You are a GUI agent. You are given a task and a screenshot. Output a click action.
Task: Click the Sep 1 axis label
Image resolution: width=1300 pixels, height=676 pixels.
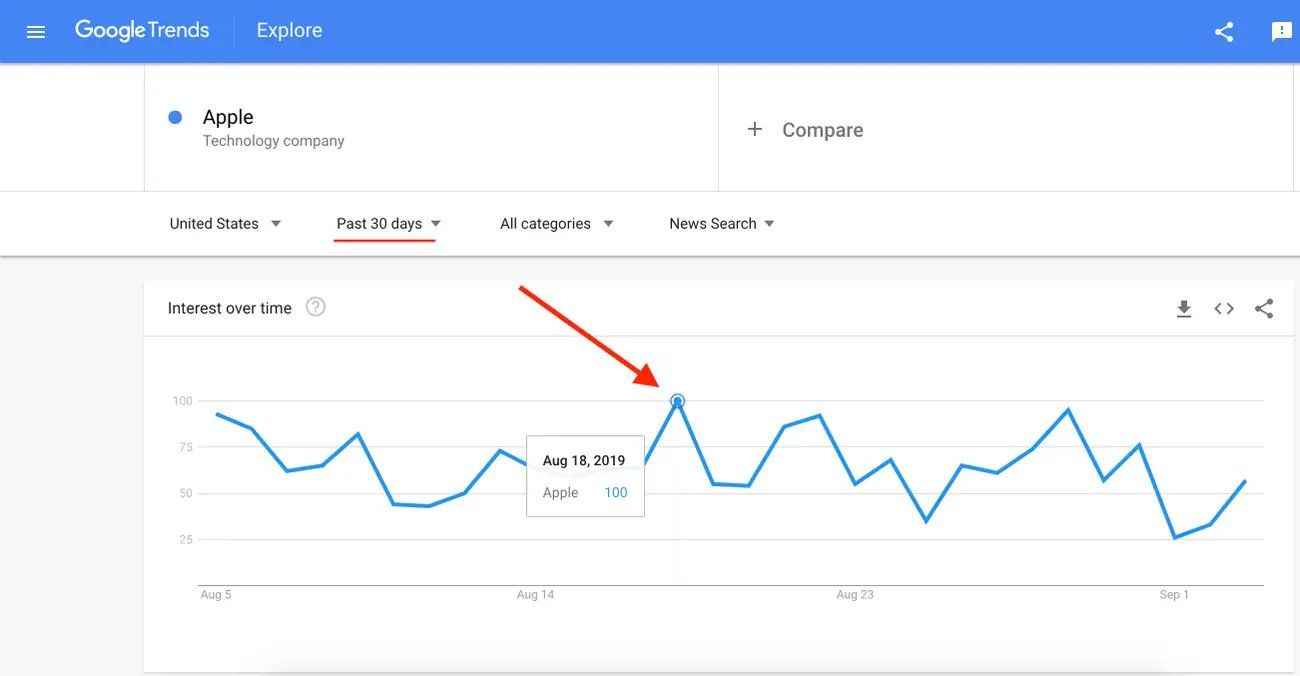point(1174,595)
